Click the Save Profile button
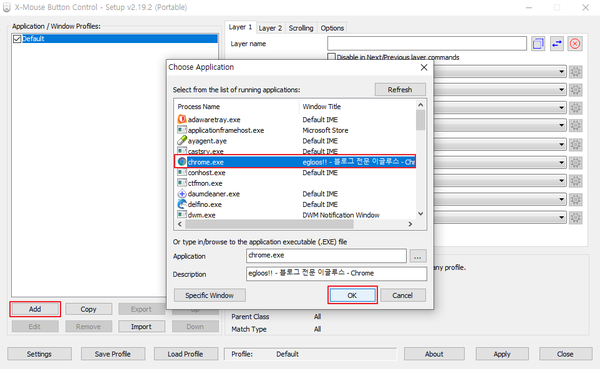The image size is (600, 369). 112,354
